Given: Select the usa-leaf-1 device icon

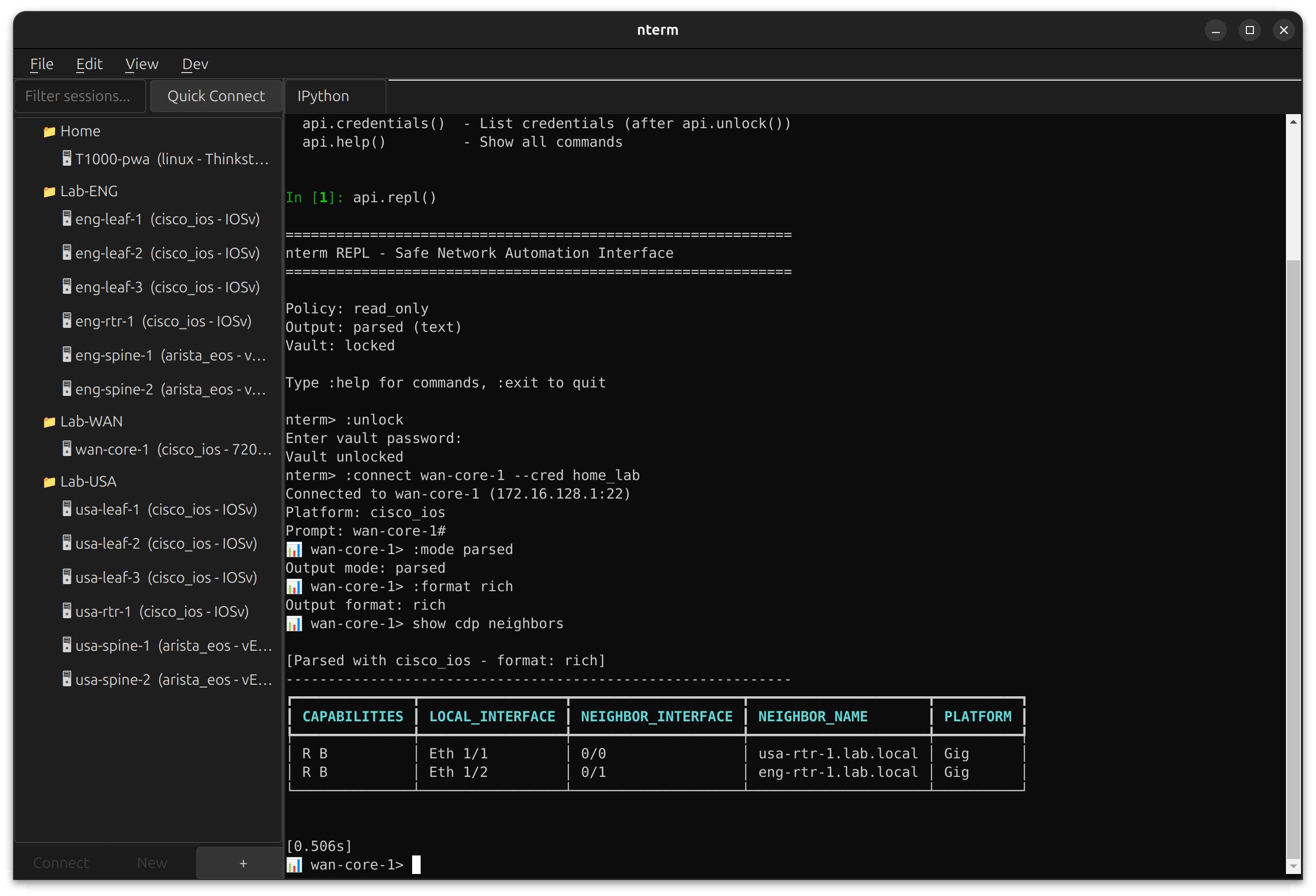Looking at the screenshot, I should tap(67, 509).
